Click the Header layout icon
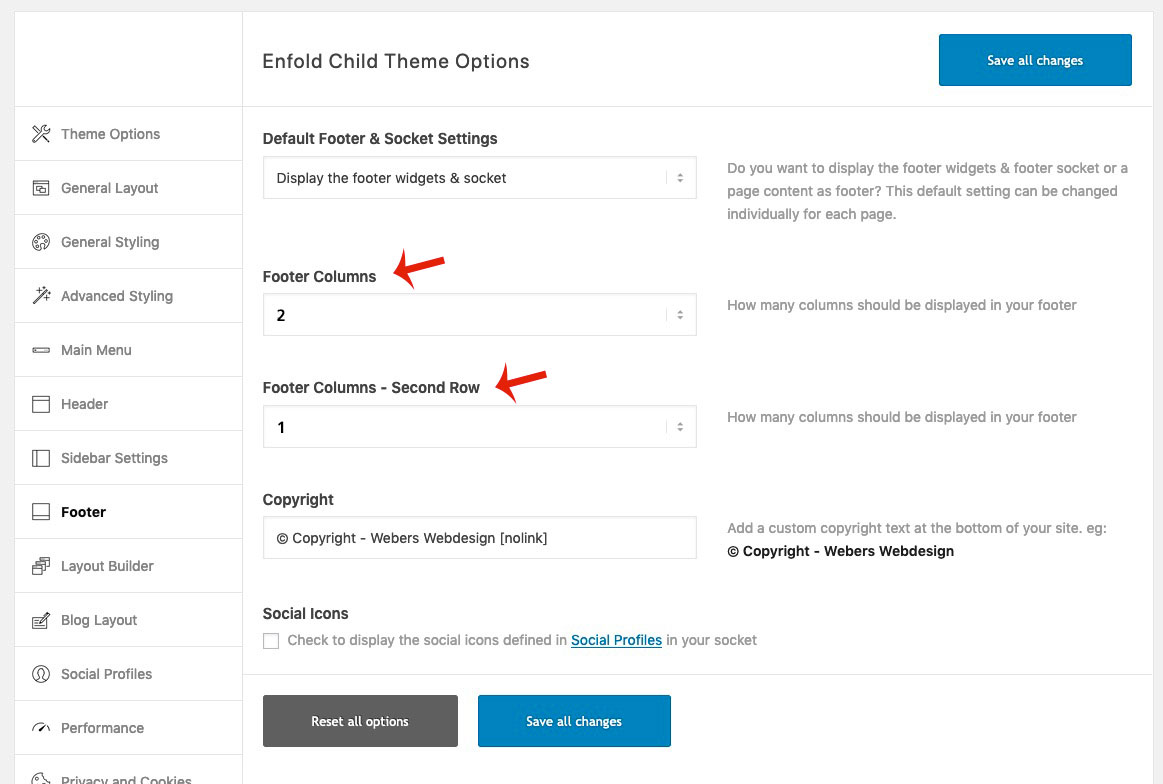Viewport: 1163px width, 784px height. (x=41, y=404)
